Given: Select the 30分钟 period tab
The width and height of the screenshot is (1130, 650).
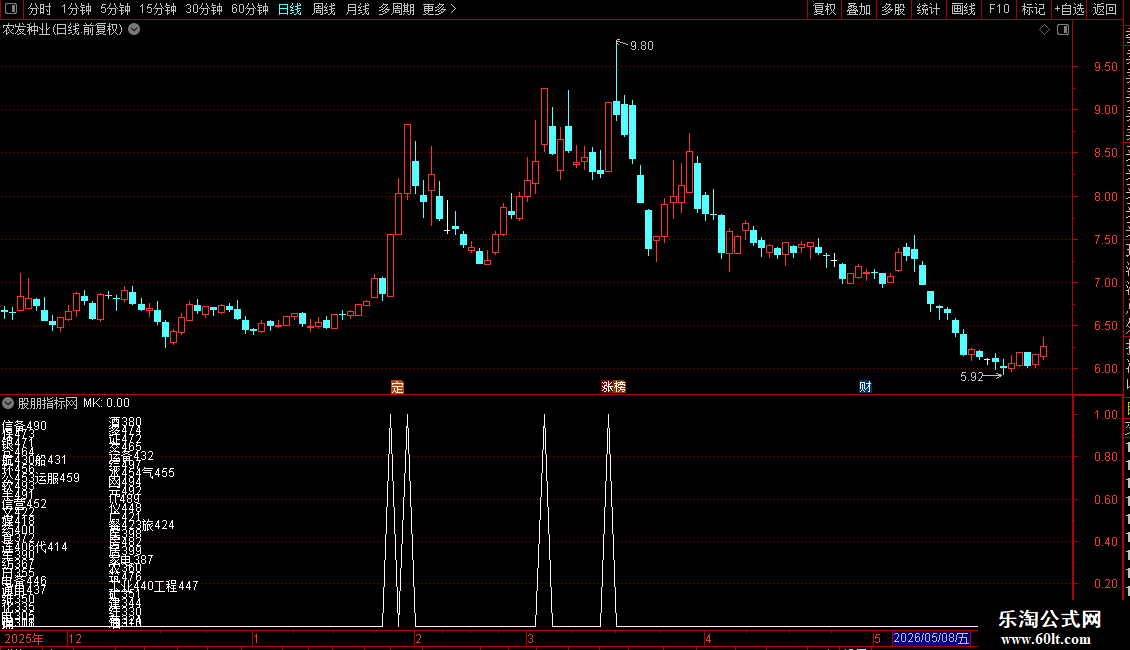Looking at the screenshot, I should (x=204, y=9).
